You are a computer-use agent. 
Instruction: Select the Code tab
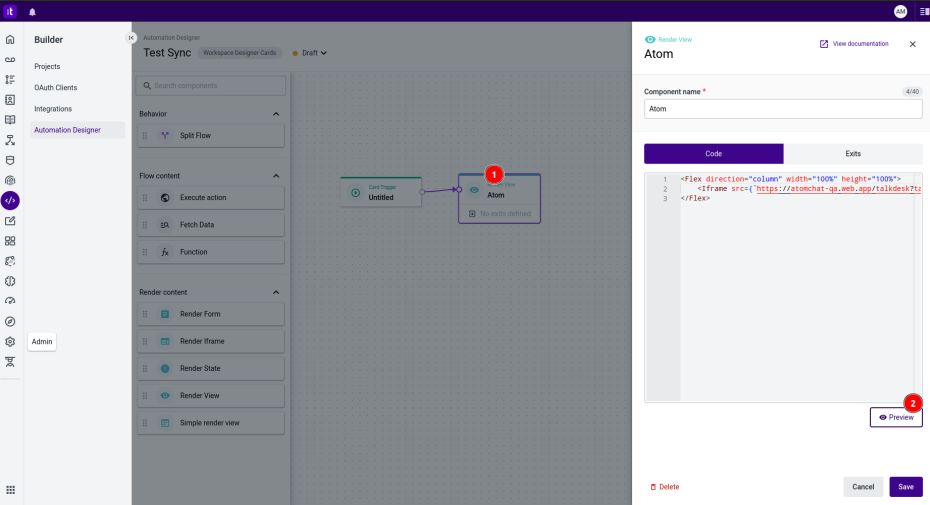coord(713,154)
